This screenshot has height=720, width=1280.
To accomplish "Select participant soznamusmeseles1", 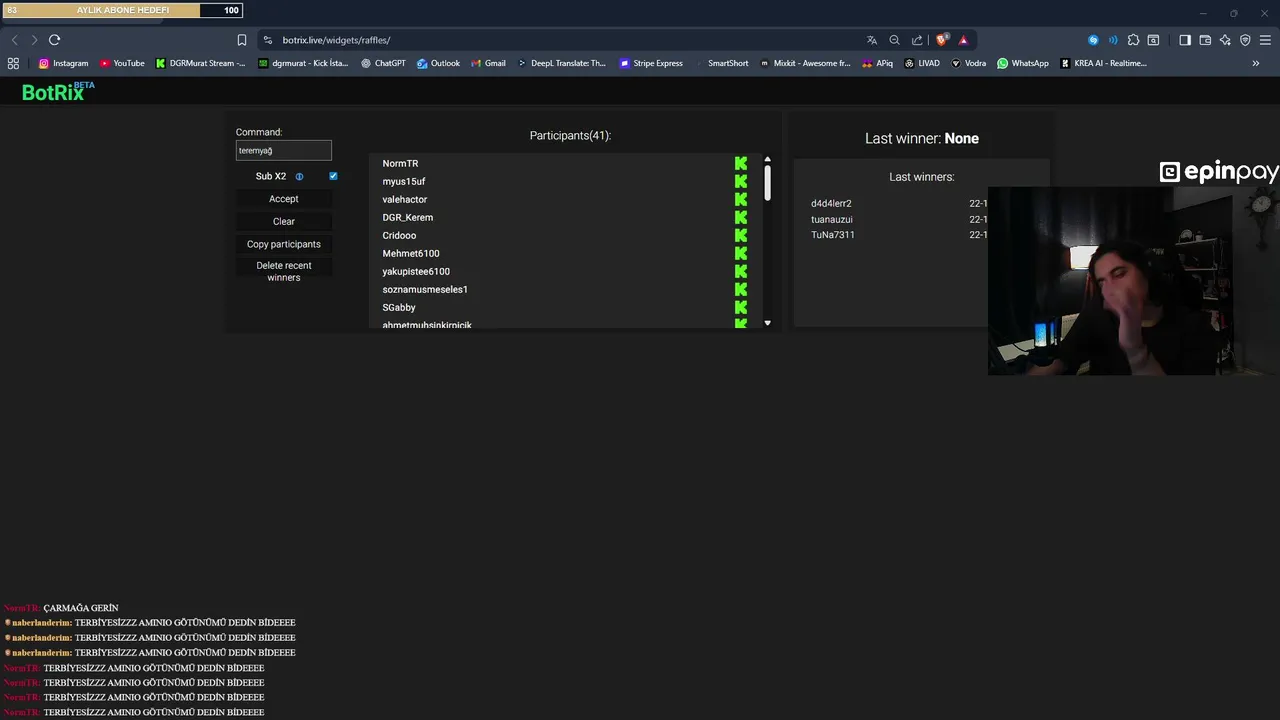I will pyautogui.click(x=425, y=289).
